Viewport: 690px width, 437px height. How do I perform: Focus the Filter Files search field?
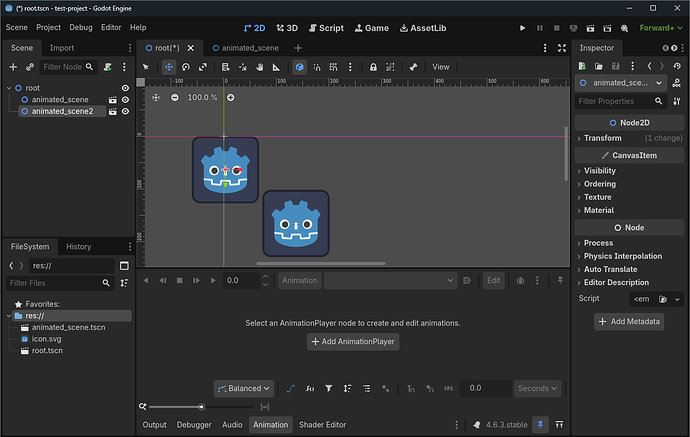click(60, 283)
